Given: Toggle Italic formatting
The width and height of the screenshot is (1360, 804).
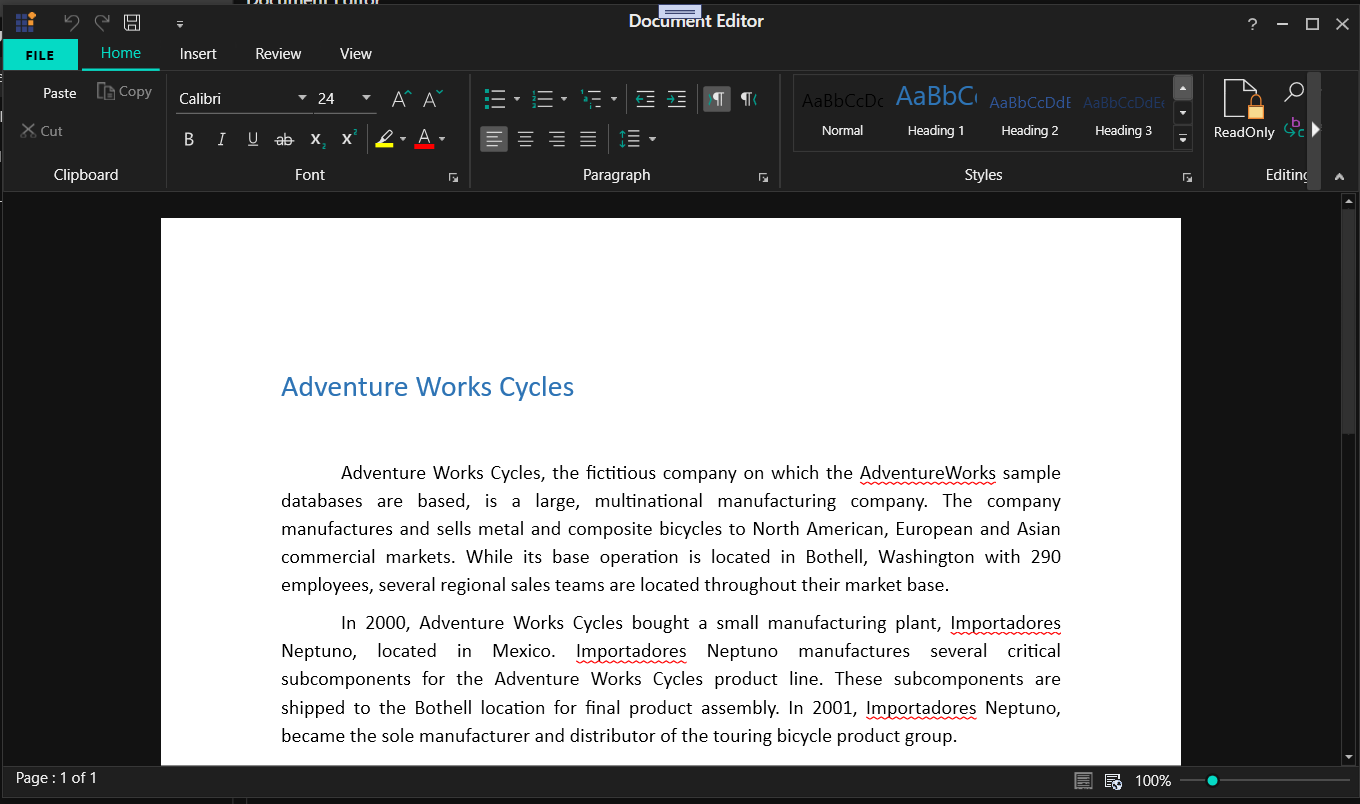Looking at the screenshot, I should [221, 139].
